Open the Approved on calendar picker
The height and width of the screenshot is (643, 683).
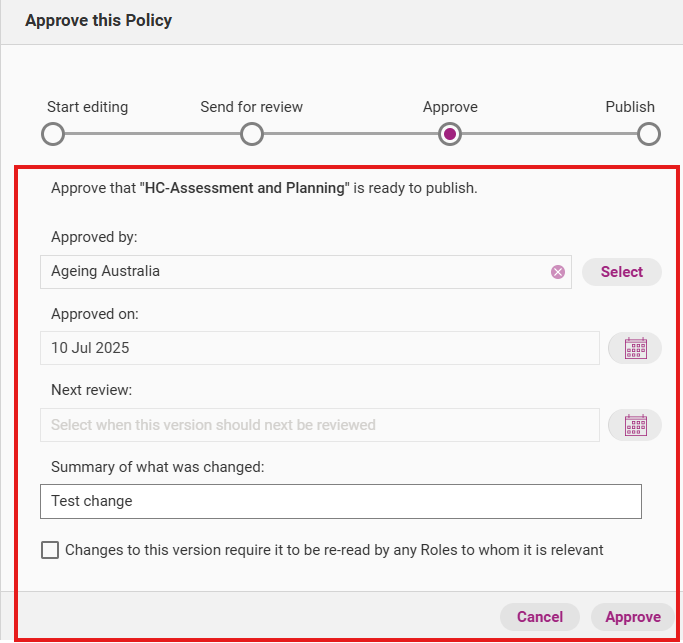click(x=635, y=348)
